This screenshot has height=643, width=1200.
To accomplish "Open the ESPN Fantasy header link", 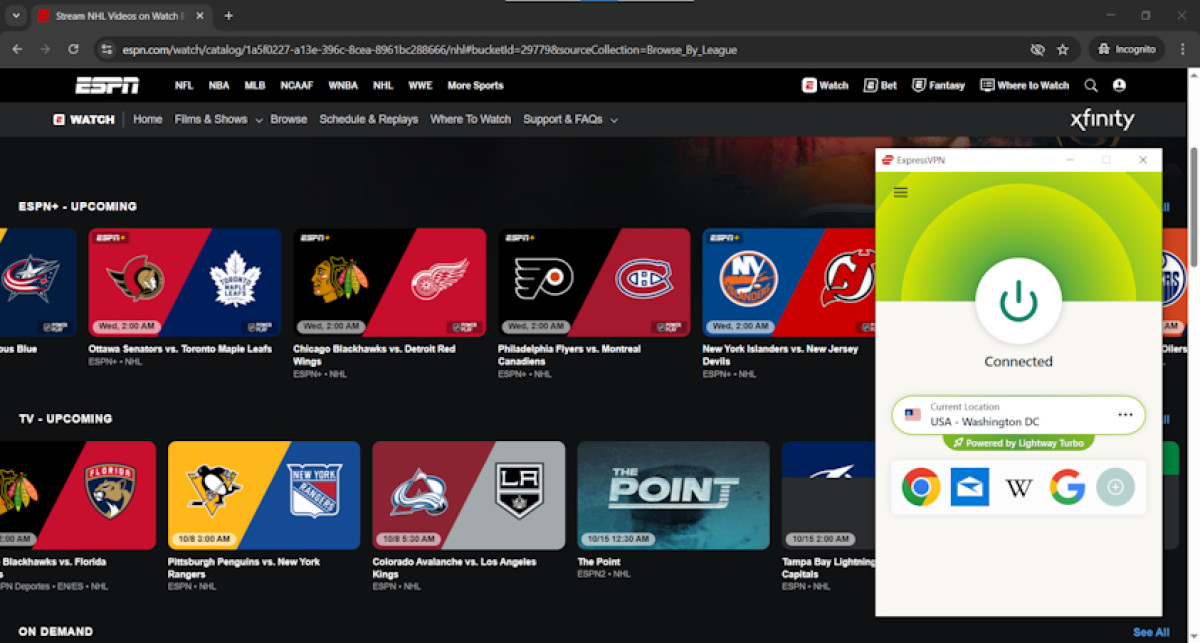I will (938, 86).
